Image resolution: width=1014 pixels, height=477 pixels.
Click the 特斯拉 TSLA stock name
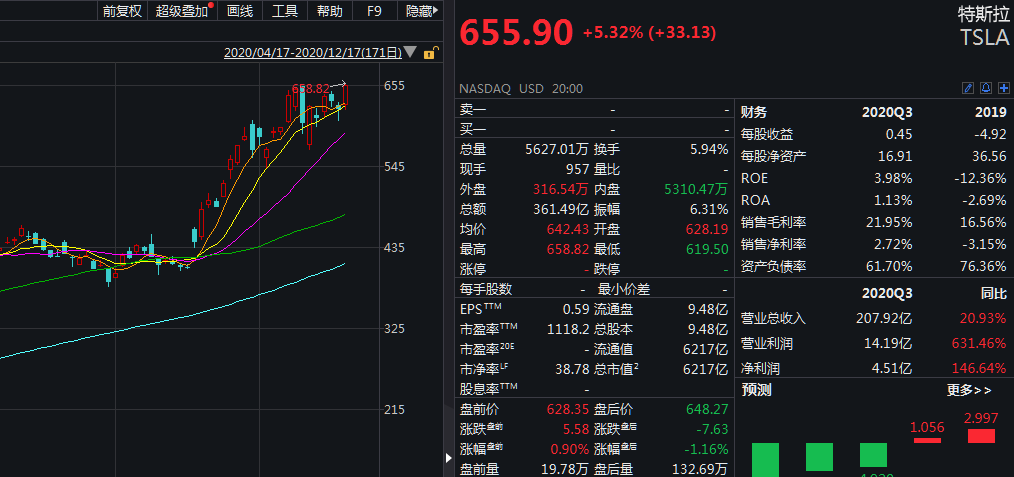(984, 26)
